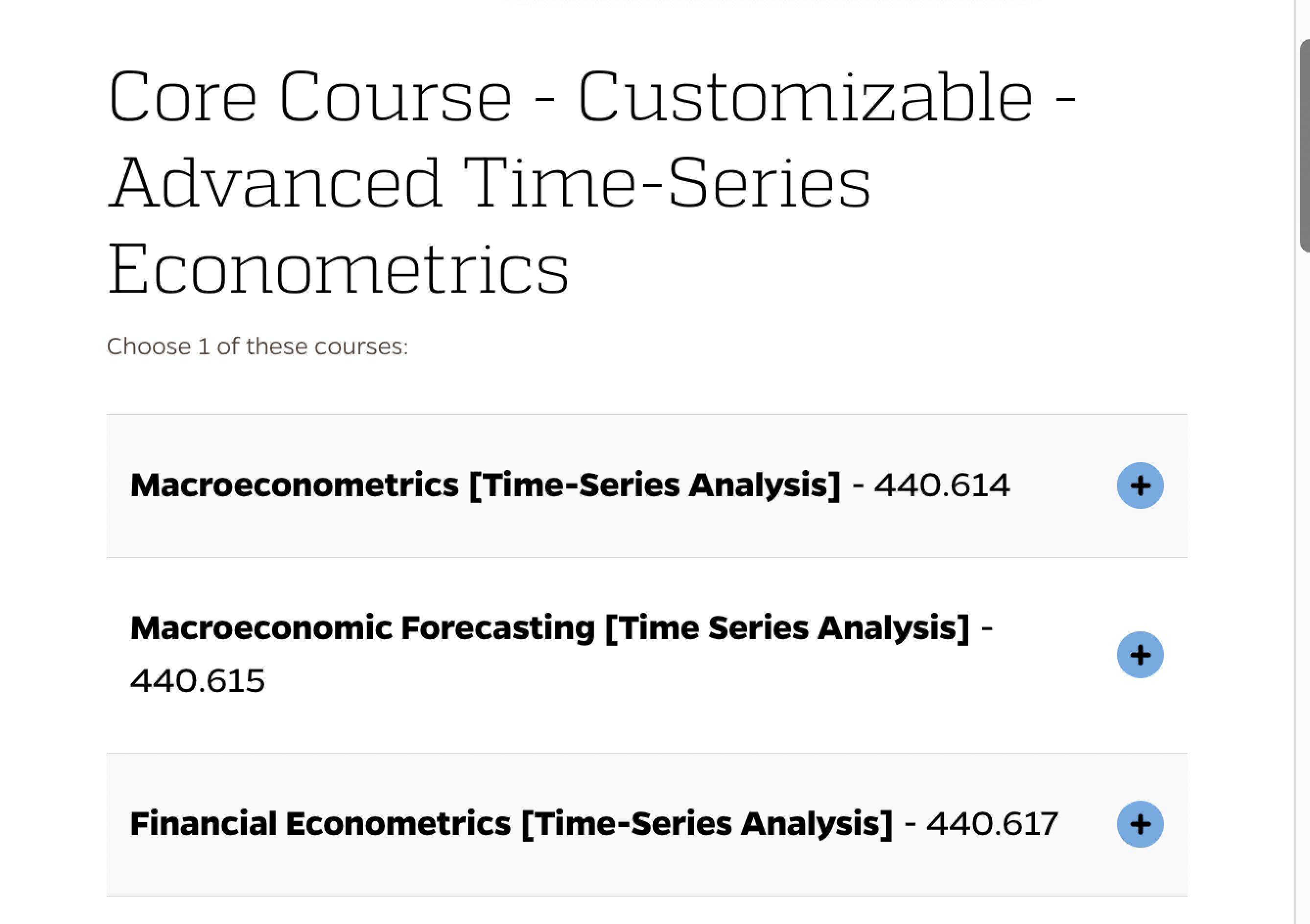Expand the bold Financial Econometrics course title
The image size is (1310, 924).
tap(320, 824)
